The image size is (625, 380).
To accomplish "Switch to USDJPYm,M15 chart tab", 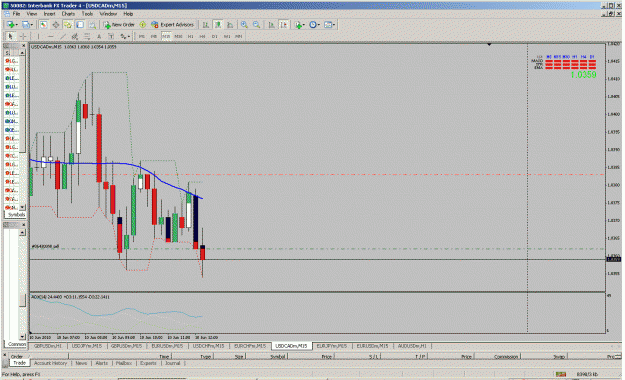I will (x=87, y=346).
